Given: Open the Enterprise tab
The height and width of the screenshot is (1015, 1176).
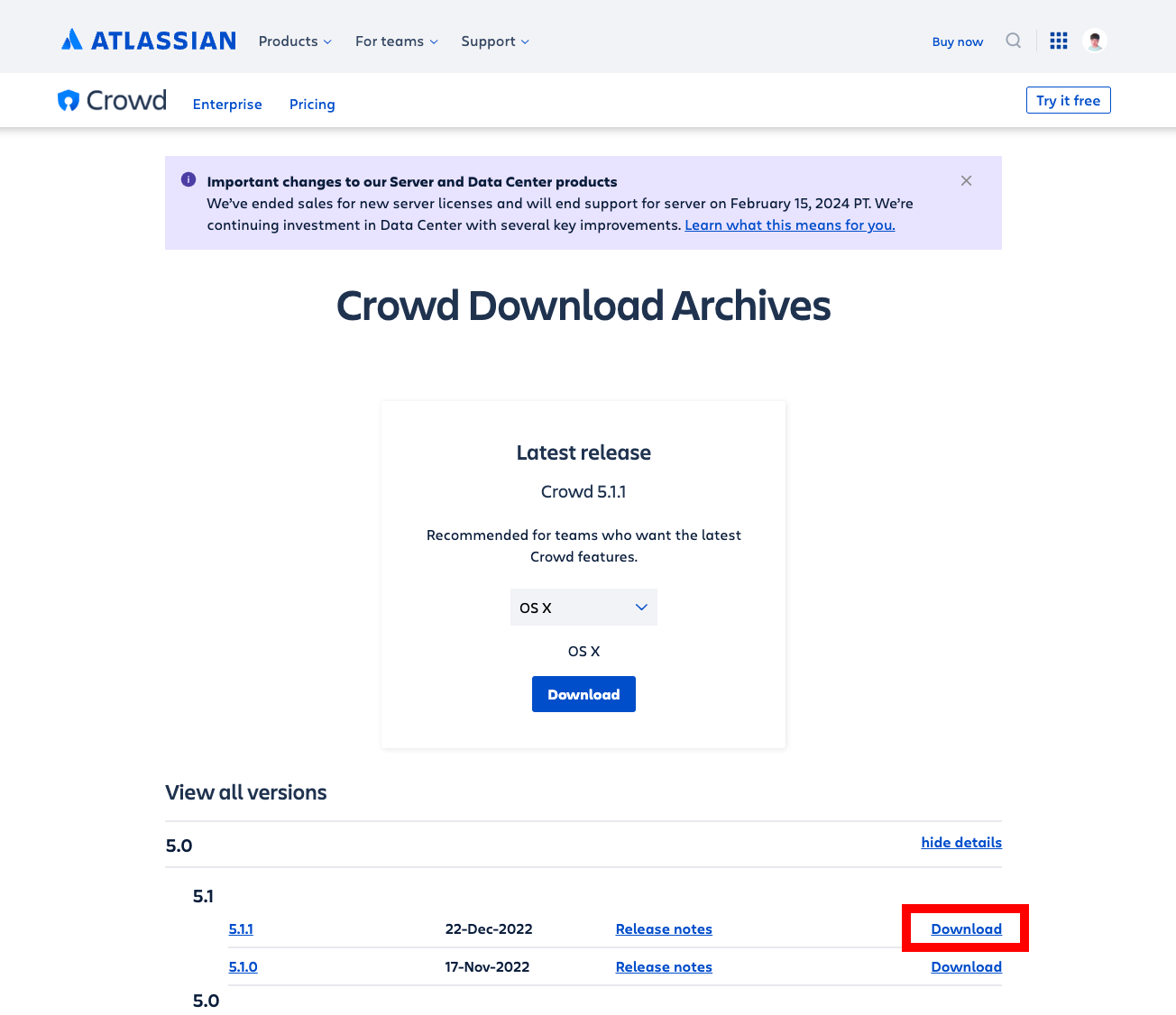Looking at the screenshot, I should (x=227, y=105).
